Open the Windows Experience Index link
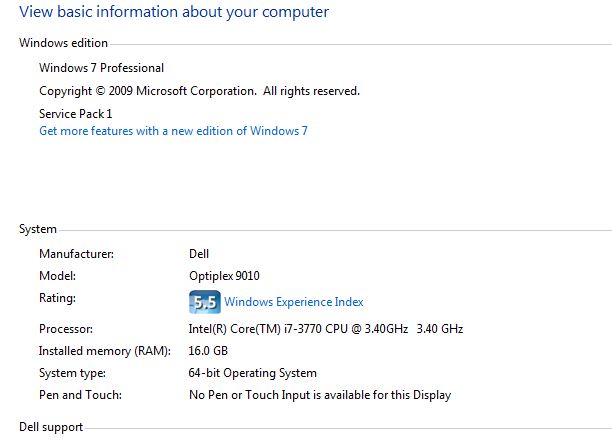This screenshot has width=612, height=440. coord(294,302)
